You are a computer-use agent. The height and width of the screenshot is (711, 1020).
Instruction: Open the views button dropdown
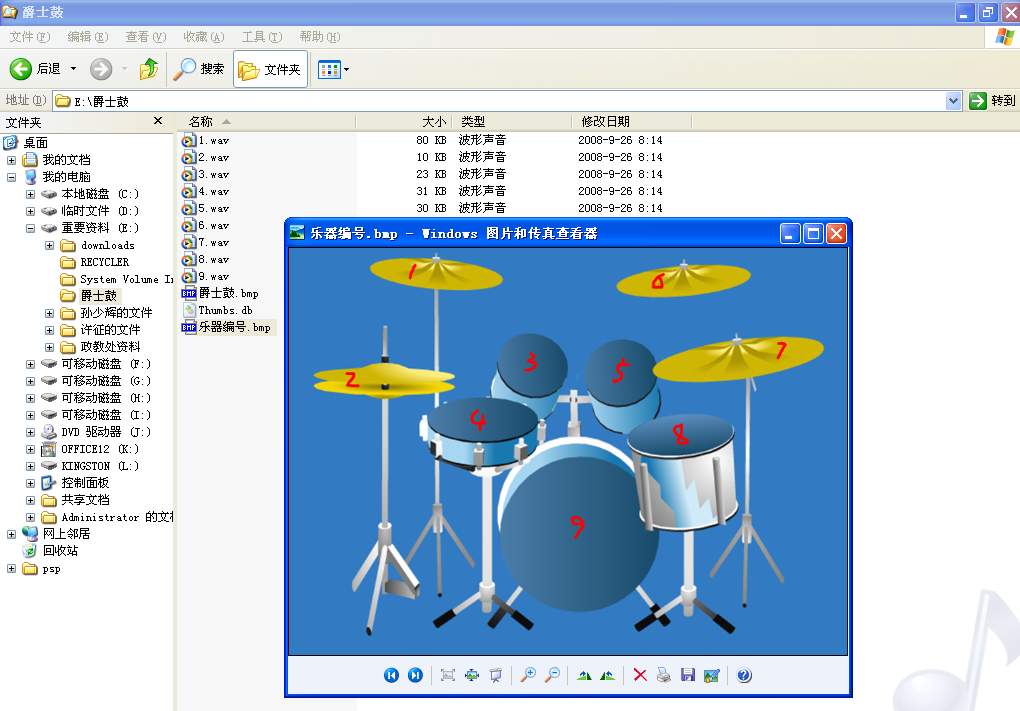[x=346, y=69]
